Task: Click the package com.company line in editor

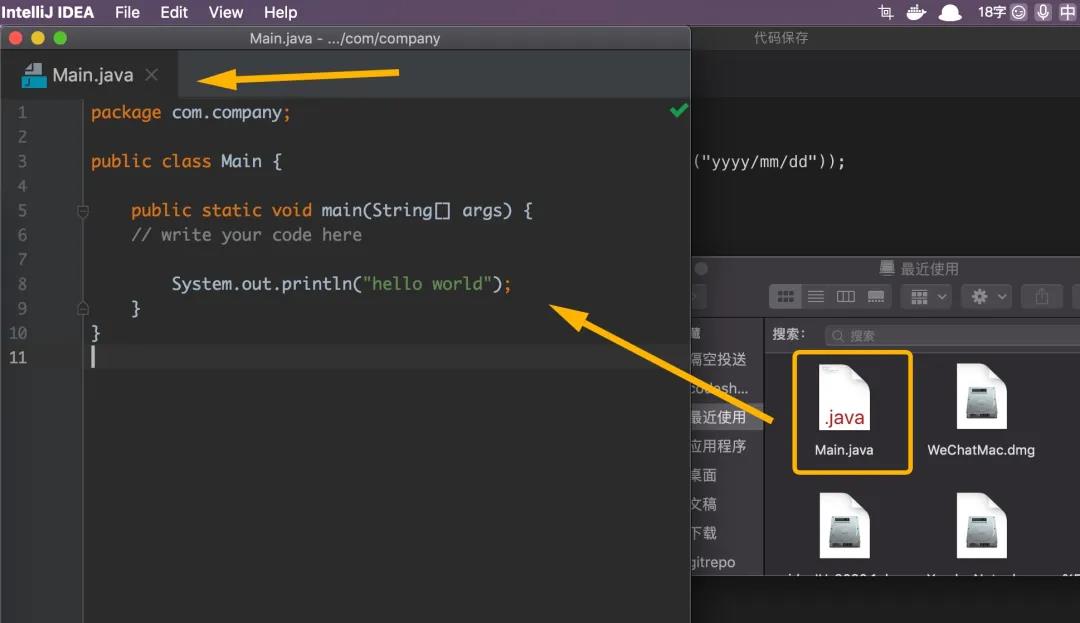Action: tap(191, 112)
